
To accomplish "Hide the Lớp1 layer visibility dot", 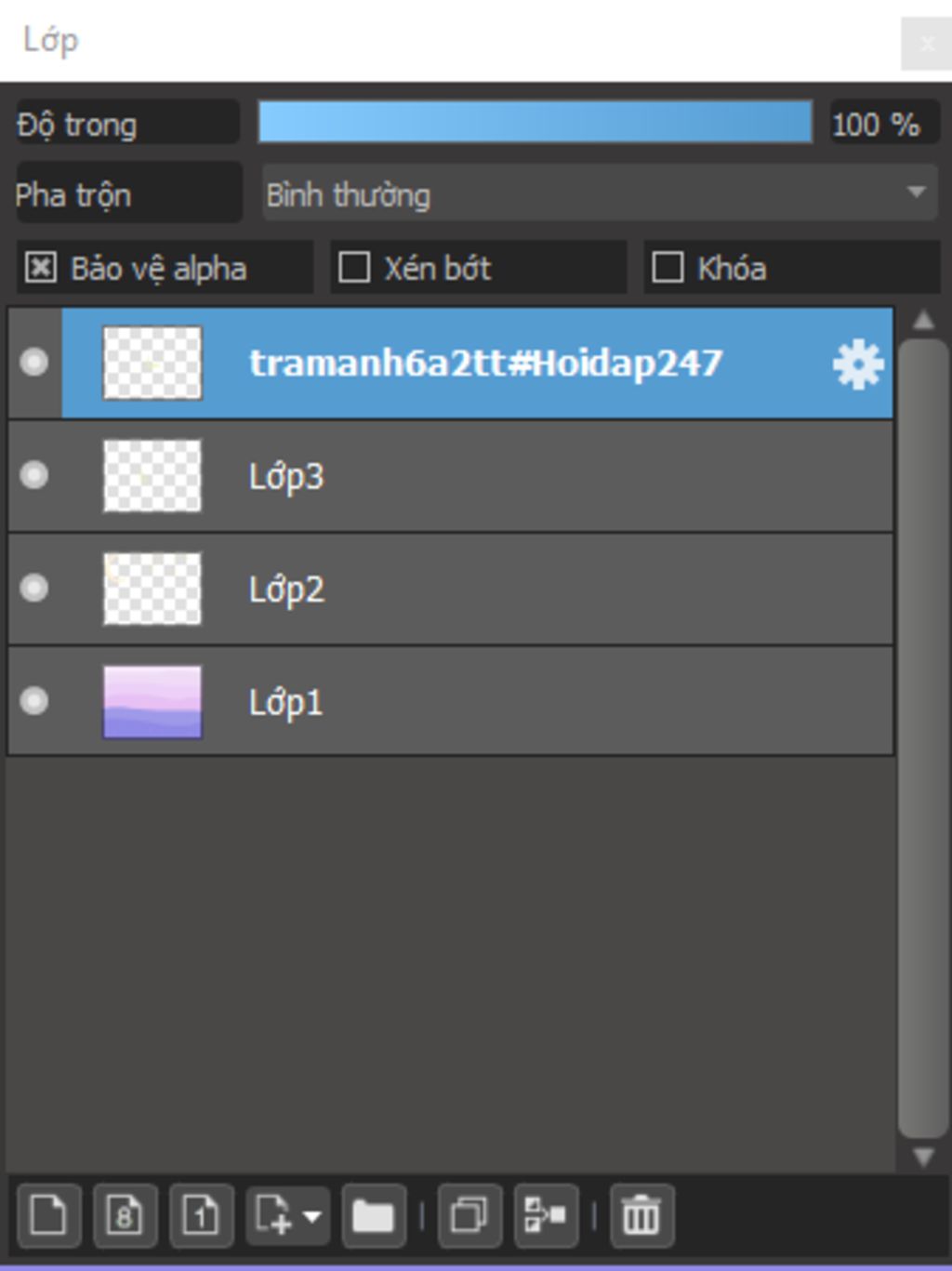I will (x=34, y=700).
